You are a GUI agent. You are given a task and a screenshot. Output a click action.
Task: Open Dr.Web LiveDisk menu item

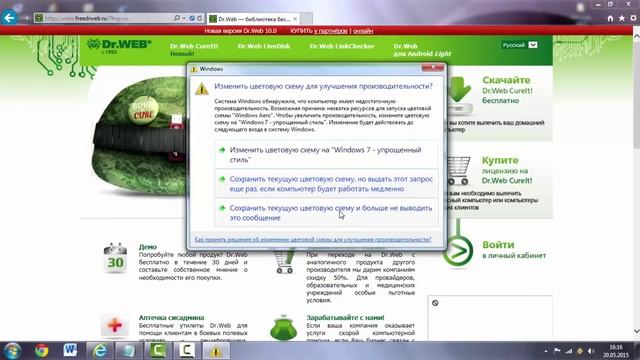coord(264,46)
